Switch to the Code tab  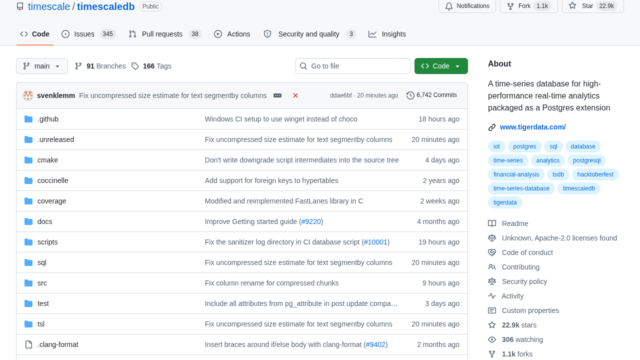point(35,34)
